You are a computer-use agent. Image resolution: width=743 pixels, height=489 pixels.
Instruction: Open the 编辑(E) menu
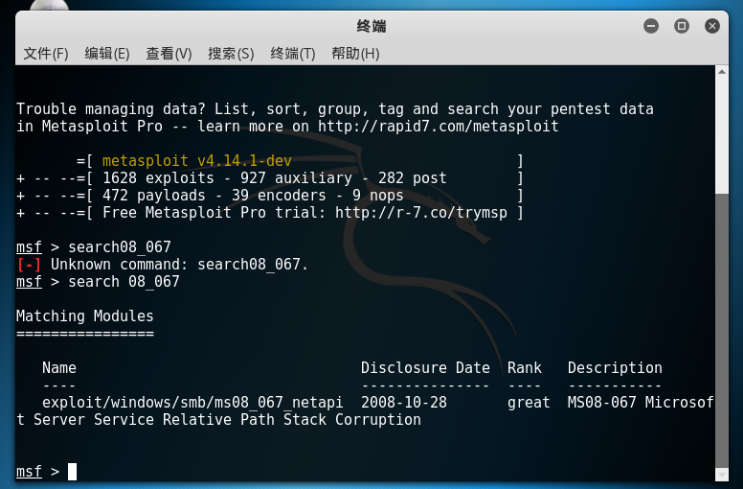(x=107, y=54)
